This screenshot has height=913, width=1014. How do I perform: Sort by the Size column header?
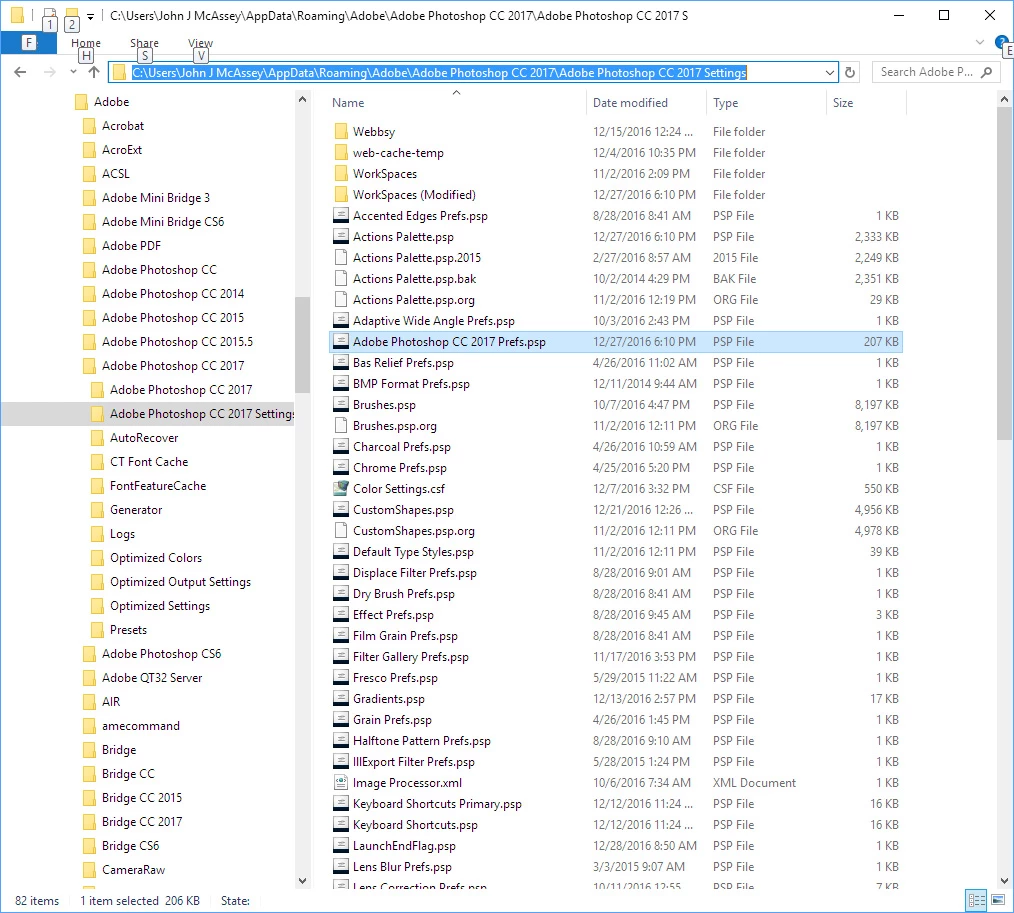coord(843,103)
